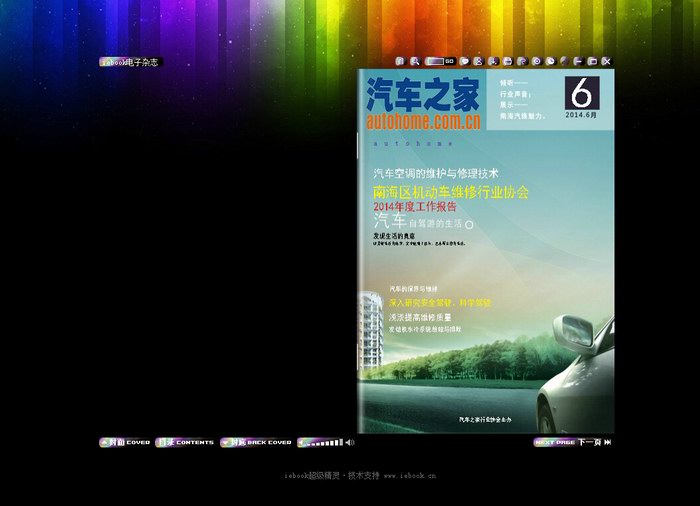Click the www.iebook.cn support link

(x=410, y=476)
